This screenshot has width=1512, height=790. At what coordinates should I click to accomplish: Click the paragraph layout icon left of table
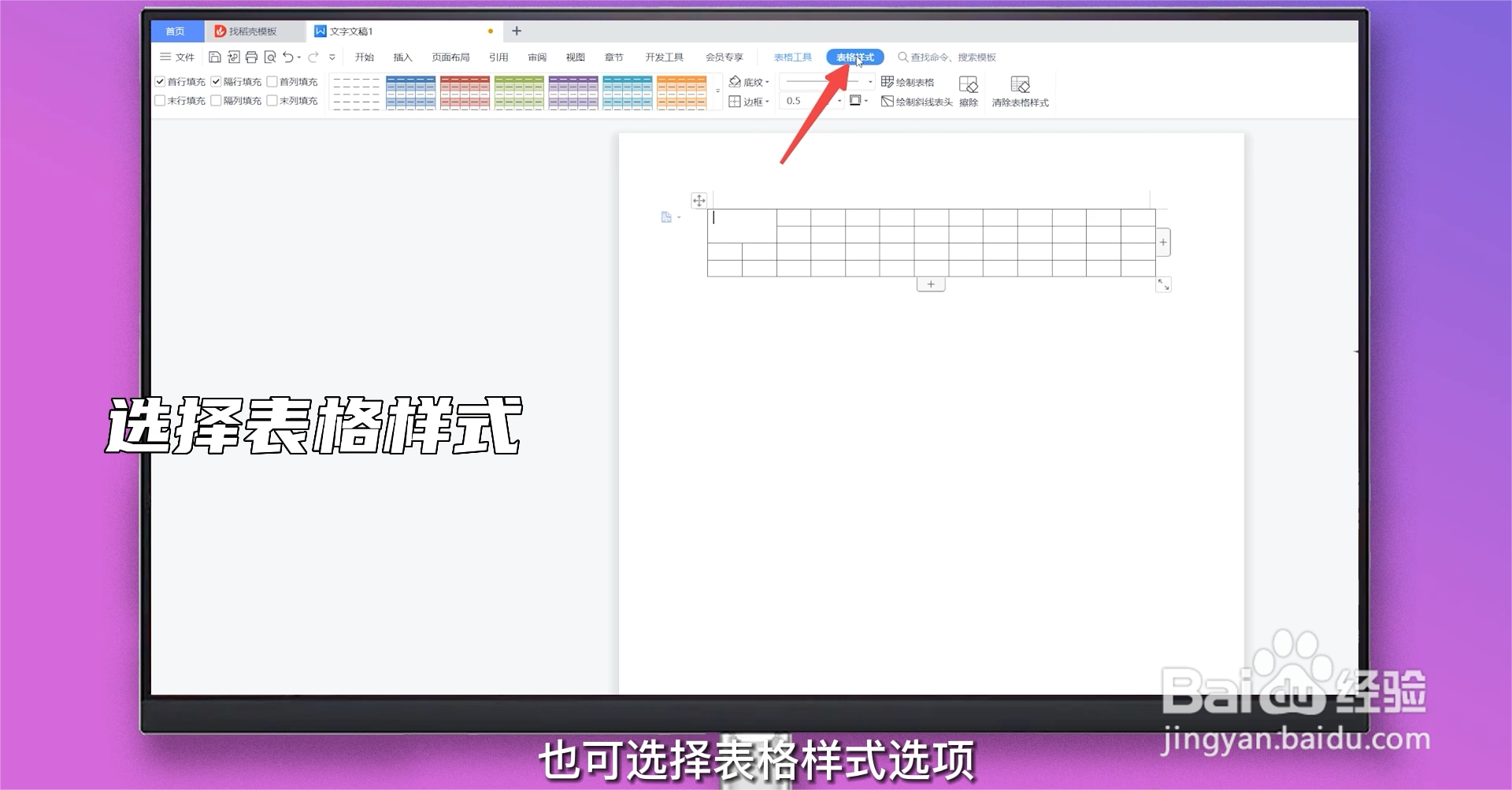(x=666, y=217)
